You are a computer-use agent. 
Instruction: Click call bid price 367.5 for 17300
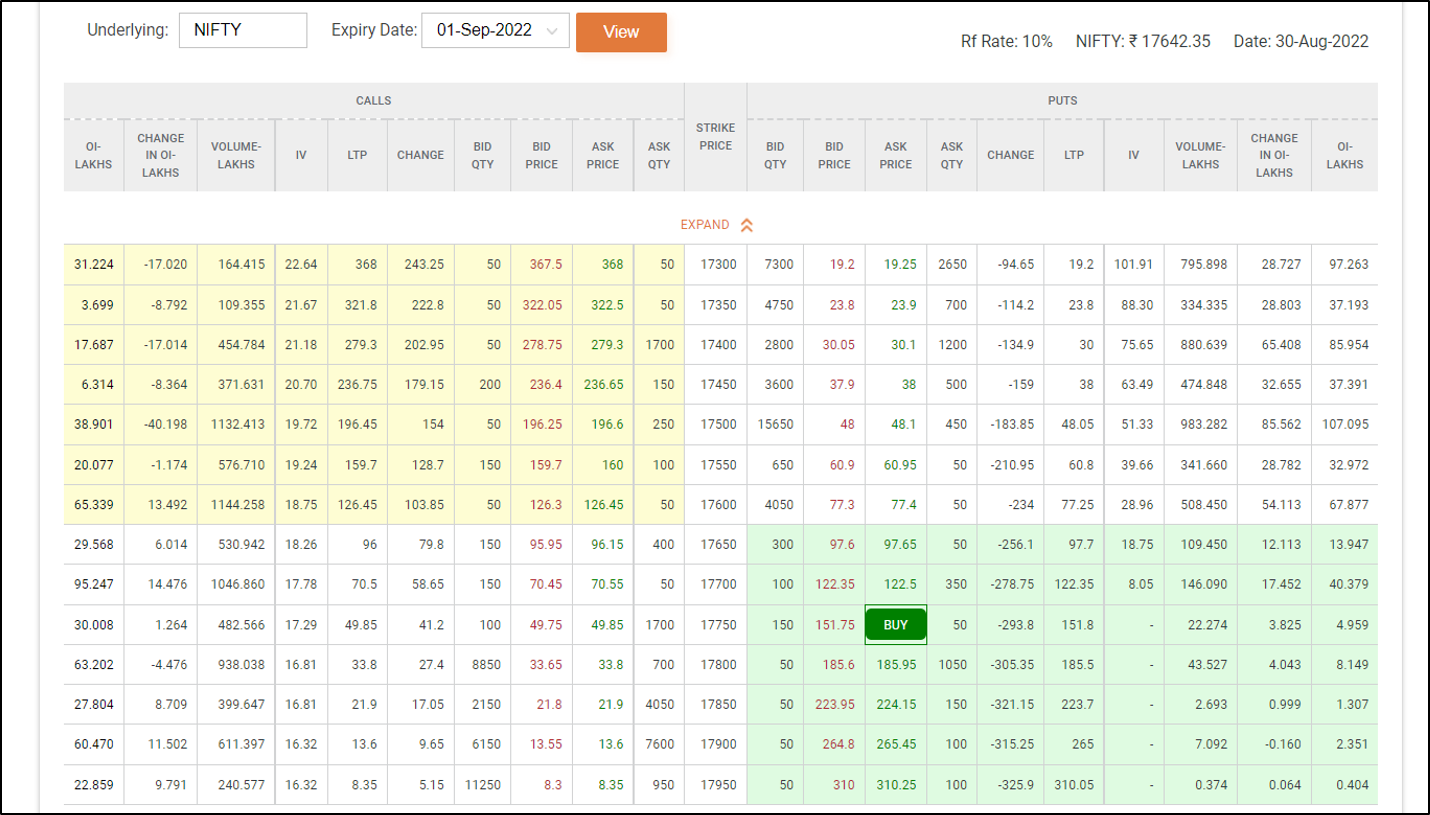[x=541, y=264]
